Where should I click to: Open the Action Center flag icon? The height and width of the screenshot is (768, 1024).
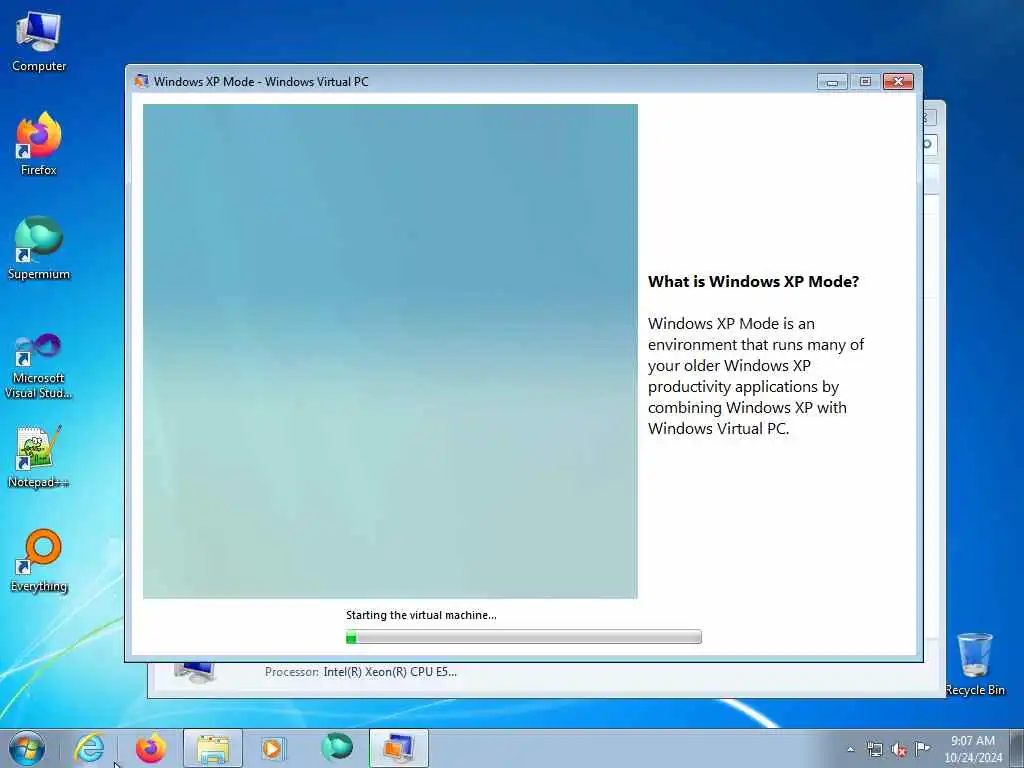[922, 749]
